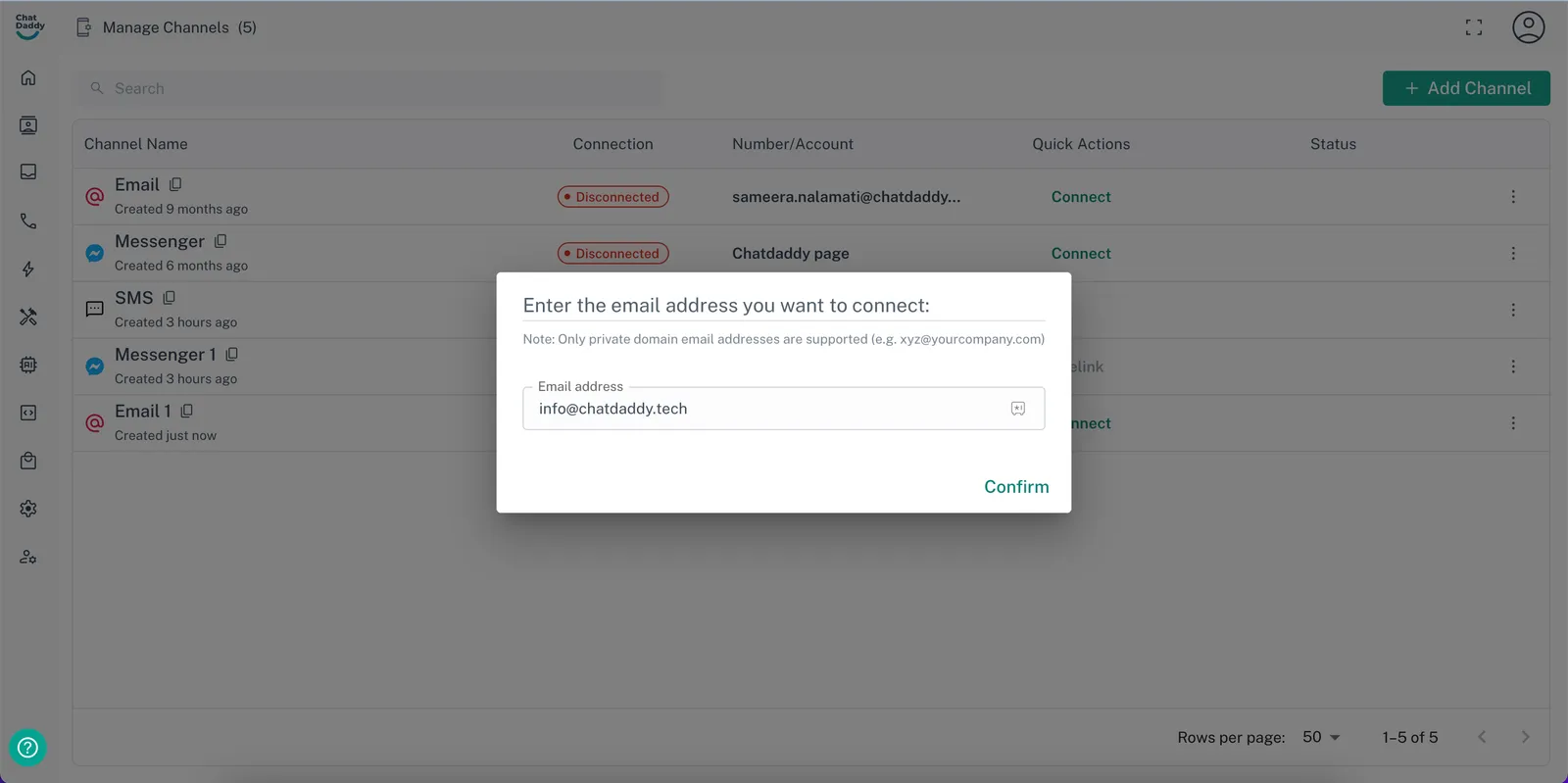Open the Home page from sidebar
Image resolution: width=1568 pixels, height=783 pixels.
coord(28,77)
